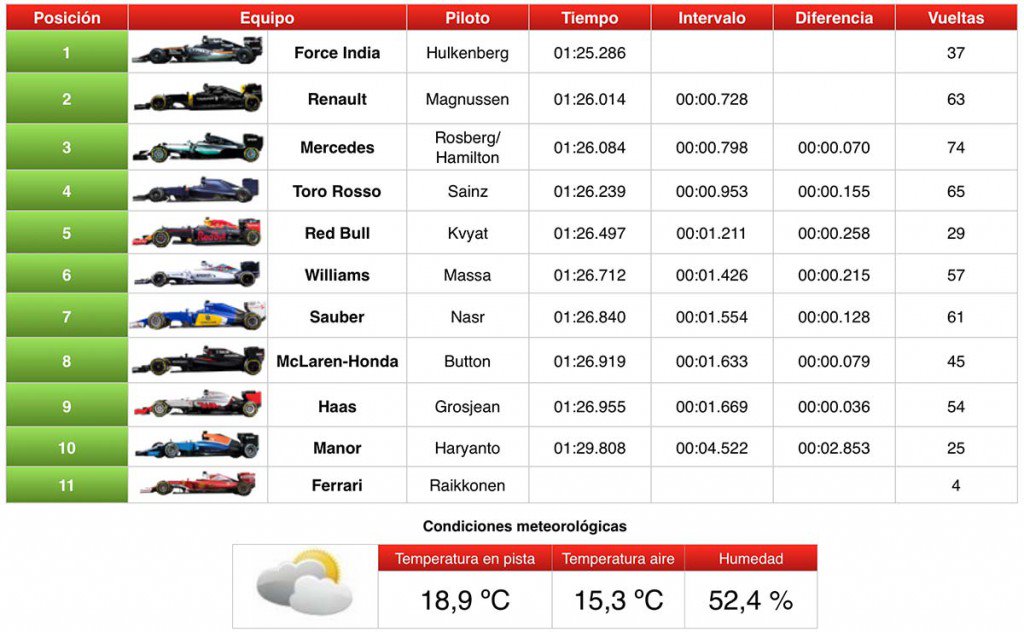Click the McLaren-Honda car image
The height and width of the screenshot is (632, 1024).
(199, 360)
